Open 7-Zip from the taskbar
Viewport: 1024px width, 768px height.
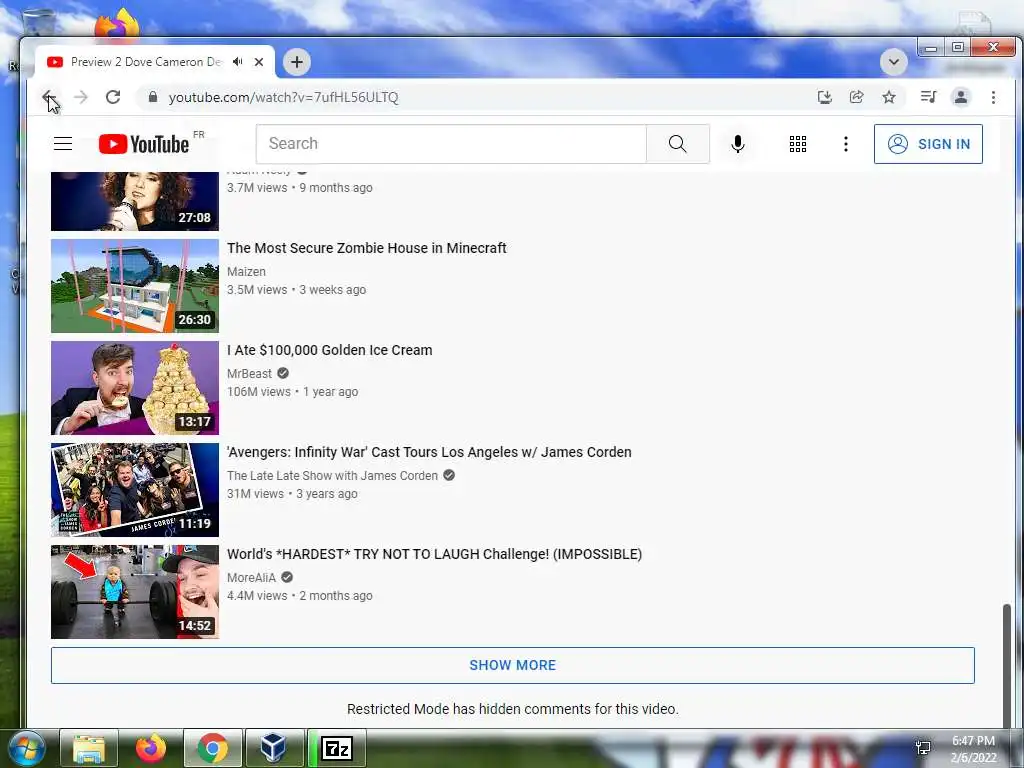tap(337, 748)
